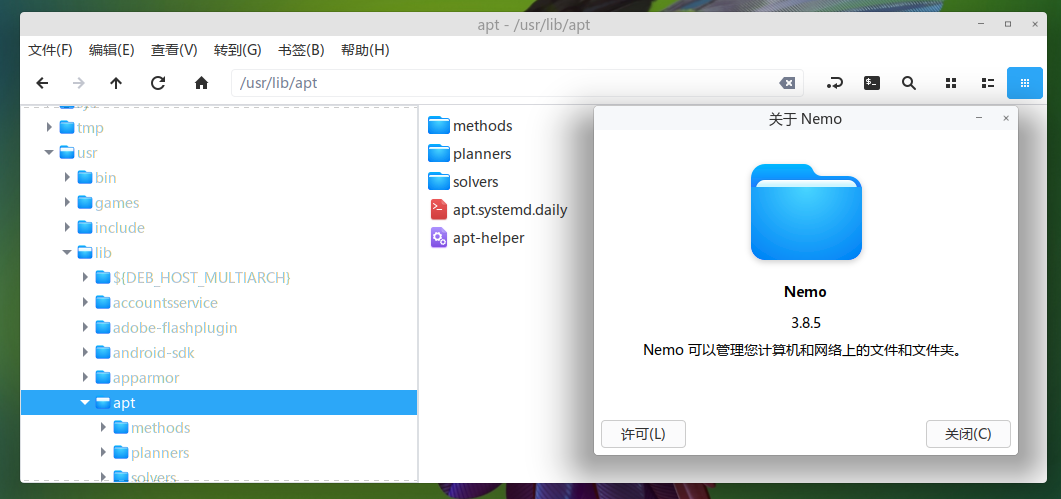Select the apt-helper executable icon

coord(439,238)
